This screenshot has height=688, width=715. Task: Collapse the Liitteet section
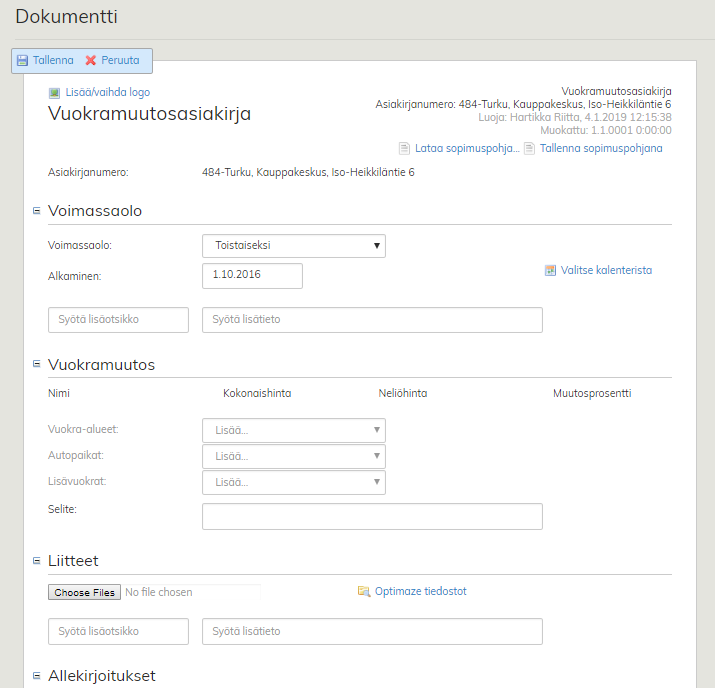[37, 561]
